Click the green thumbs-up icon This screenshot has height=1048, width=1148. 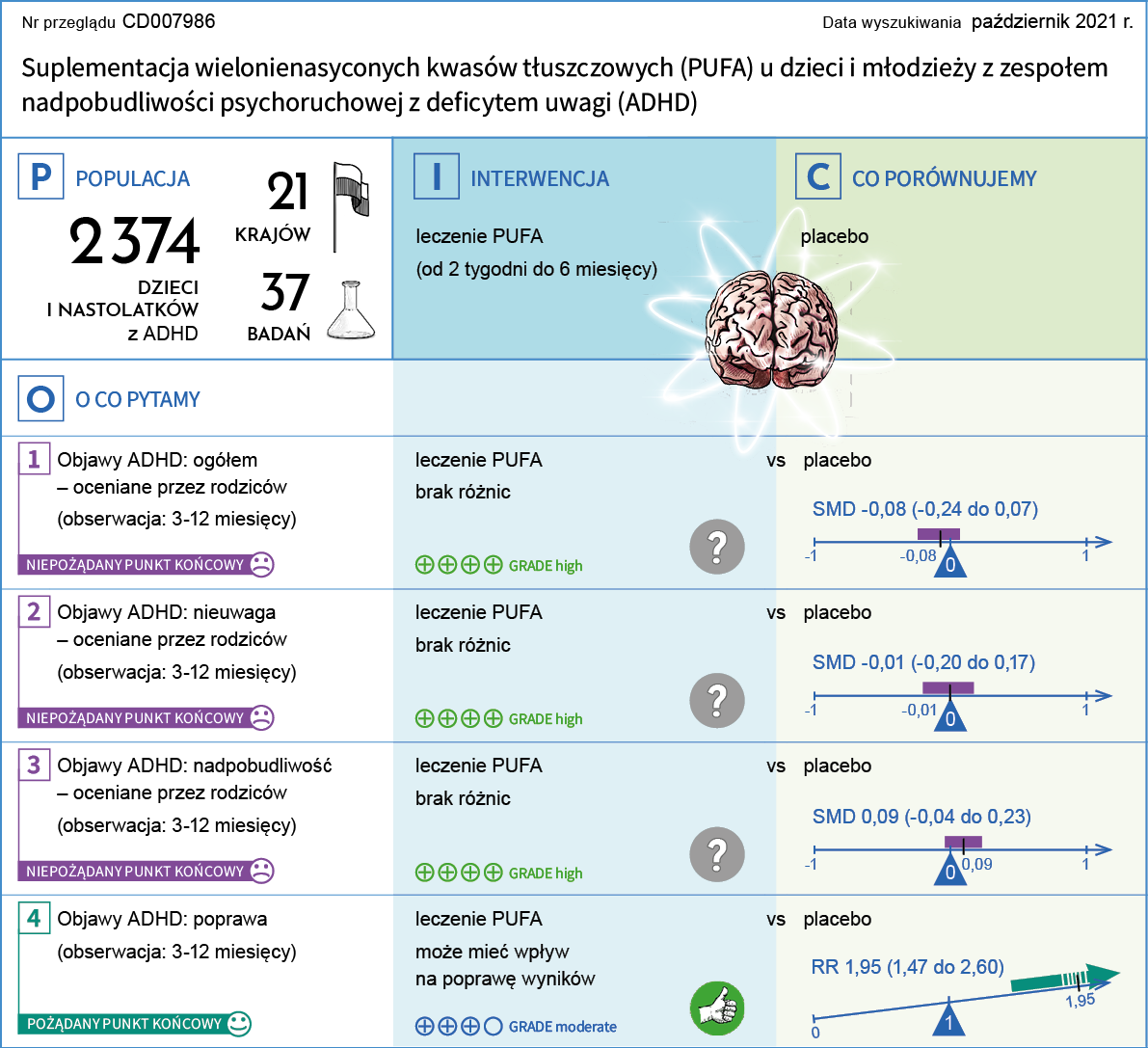coord(717,1008)
